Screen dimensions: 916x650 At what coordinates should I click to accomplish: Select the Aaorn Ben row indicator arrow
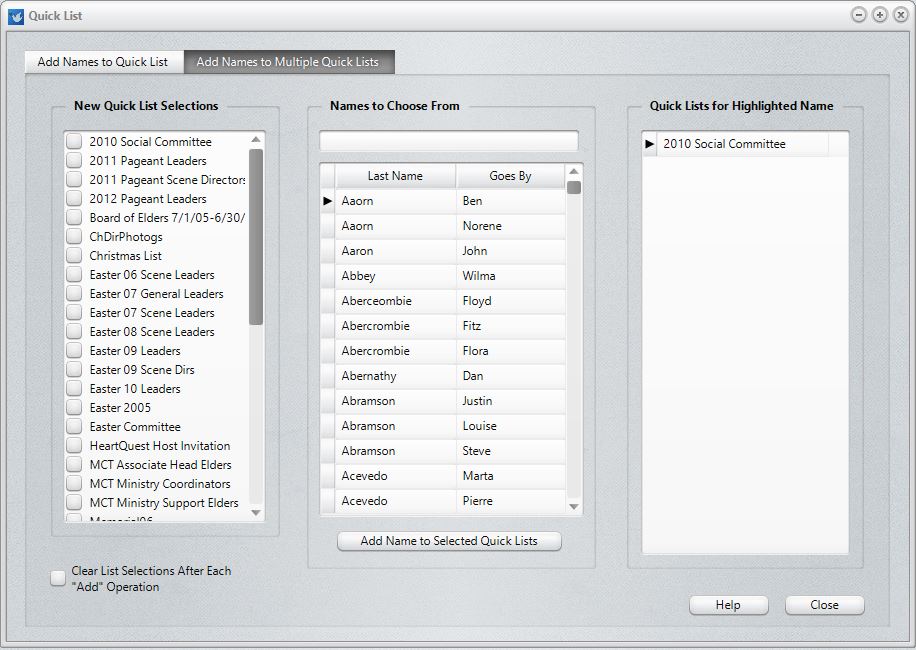point(328,201)
